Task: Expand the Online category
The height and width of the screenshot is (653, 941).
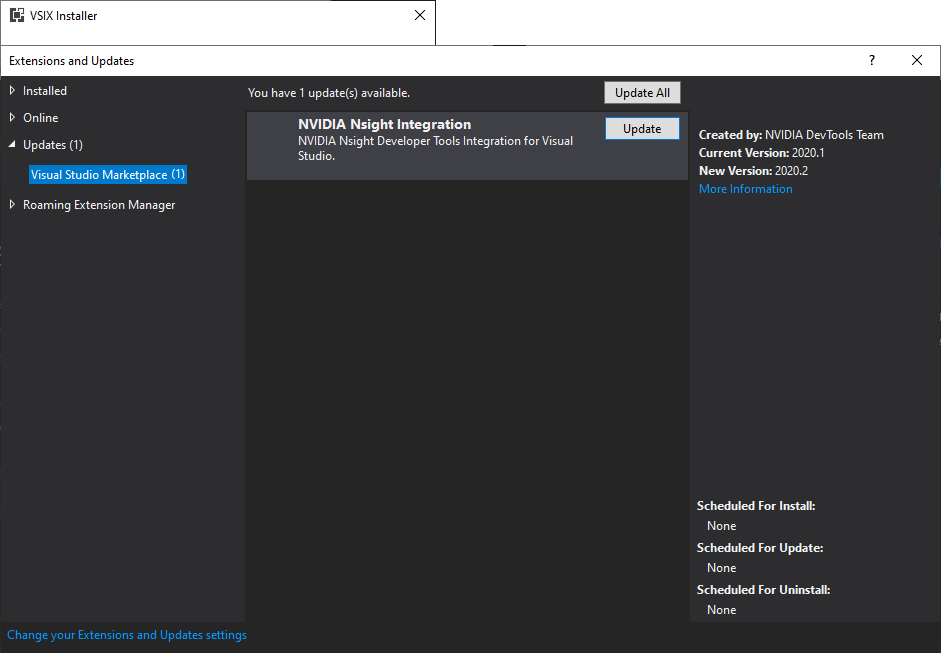Action: pyautogui.click(x=11, y=117)
